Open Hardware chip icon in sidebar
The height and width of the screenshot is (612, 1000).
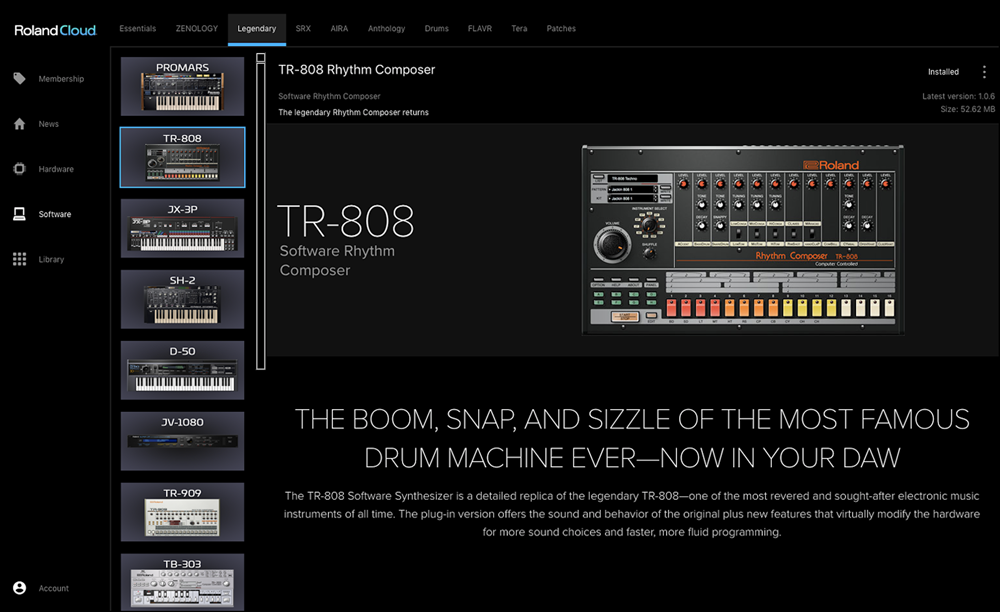20,169
